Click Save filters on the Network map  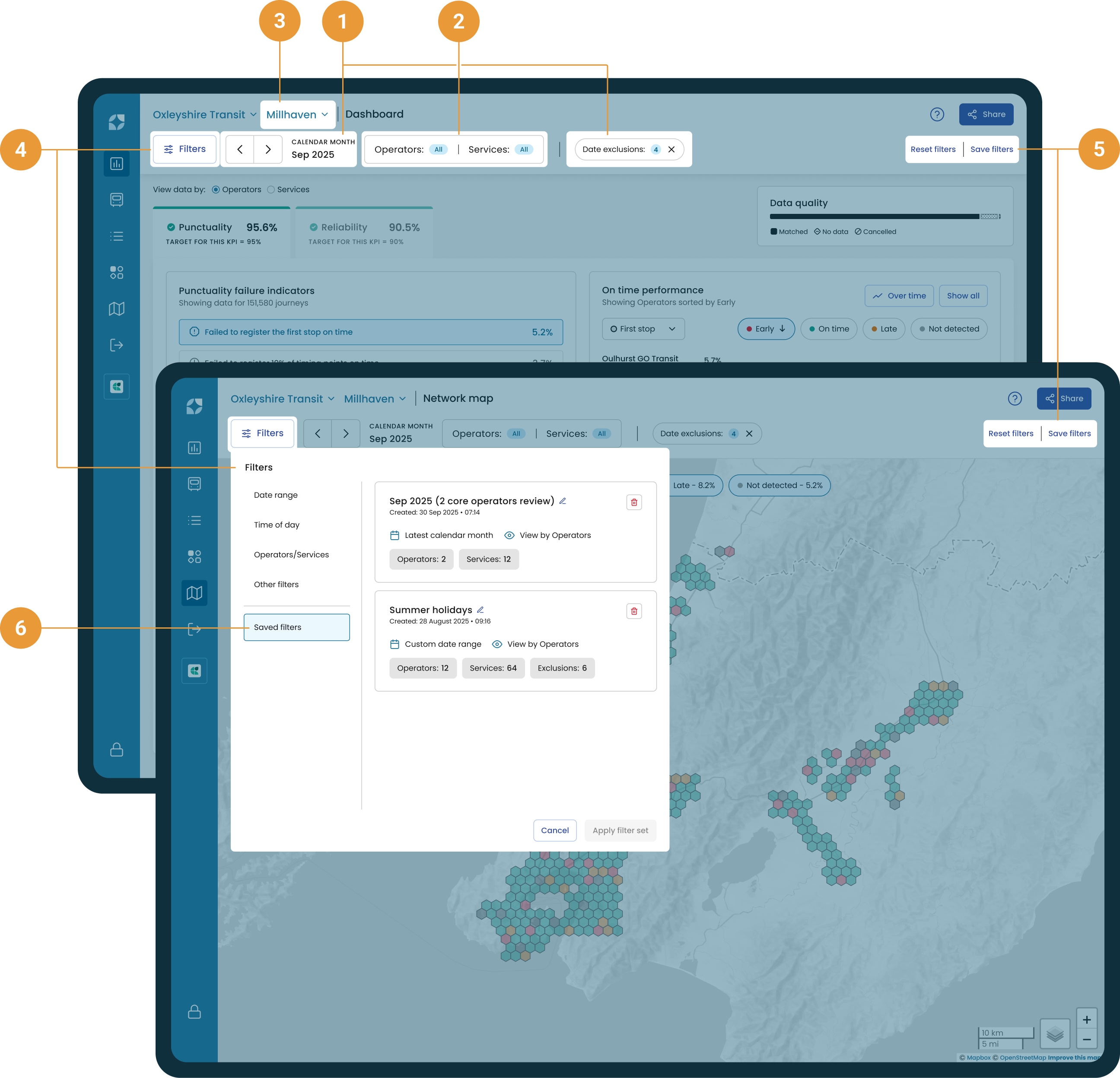tap(1069, 434)
